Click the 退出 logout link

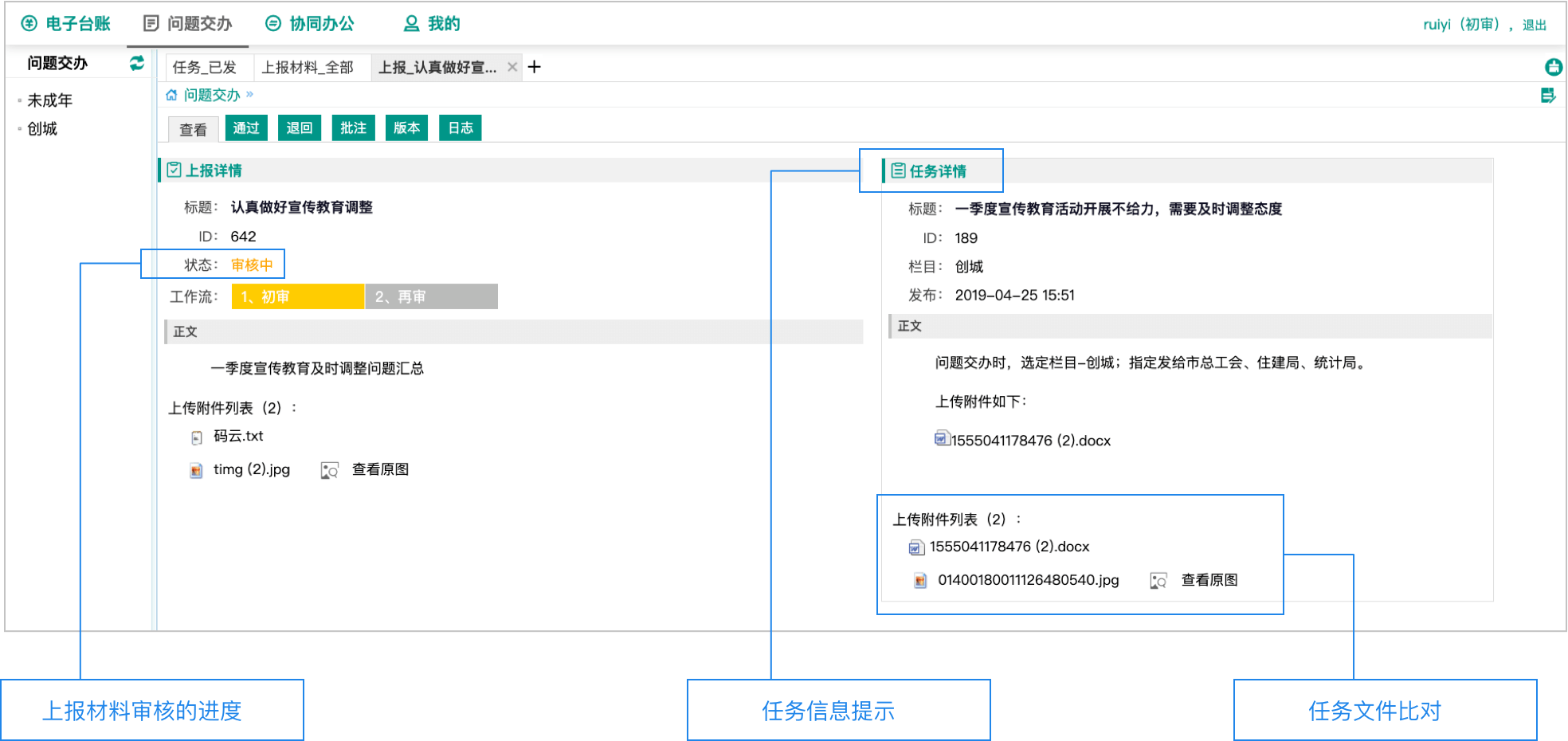click(x=1534, y=25)
